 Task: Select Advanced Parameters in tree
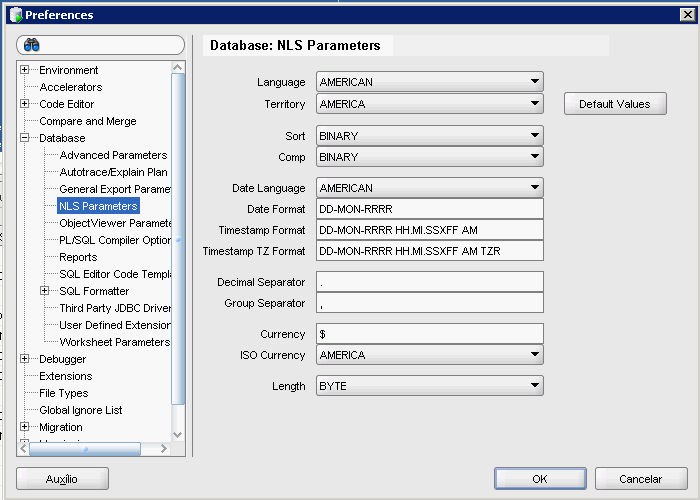[x=113, y=155]
